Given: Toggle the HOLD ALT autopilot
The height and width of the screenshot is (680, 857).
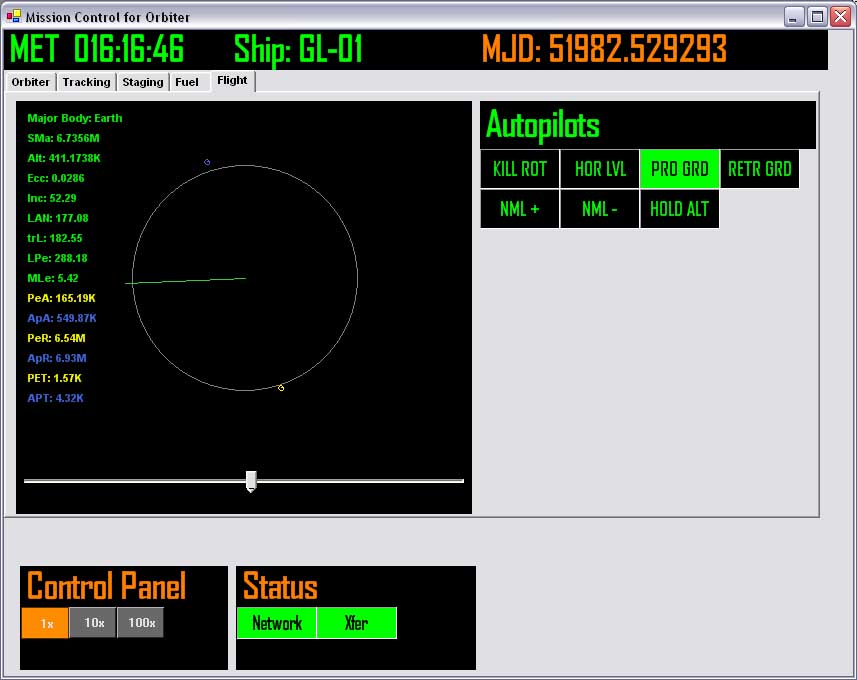Looking at the screenshot, I should coord(679,209).
